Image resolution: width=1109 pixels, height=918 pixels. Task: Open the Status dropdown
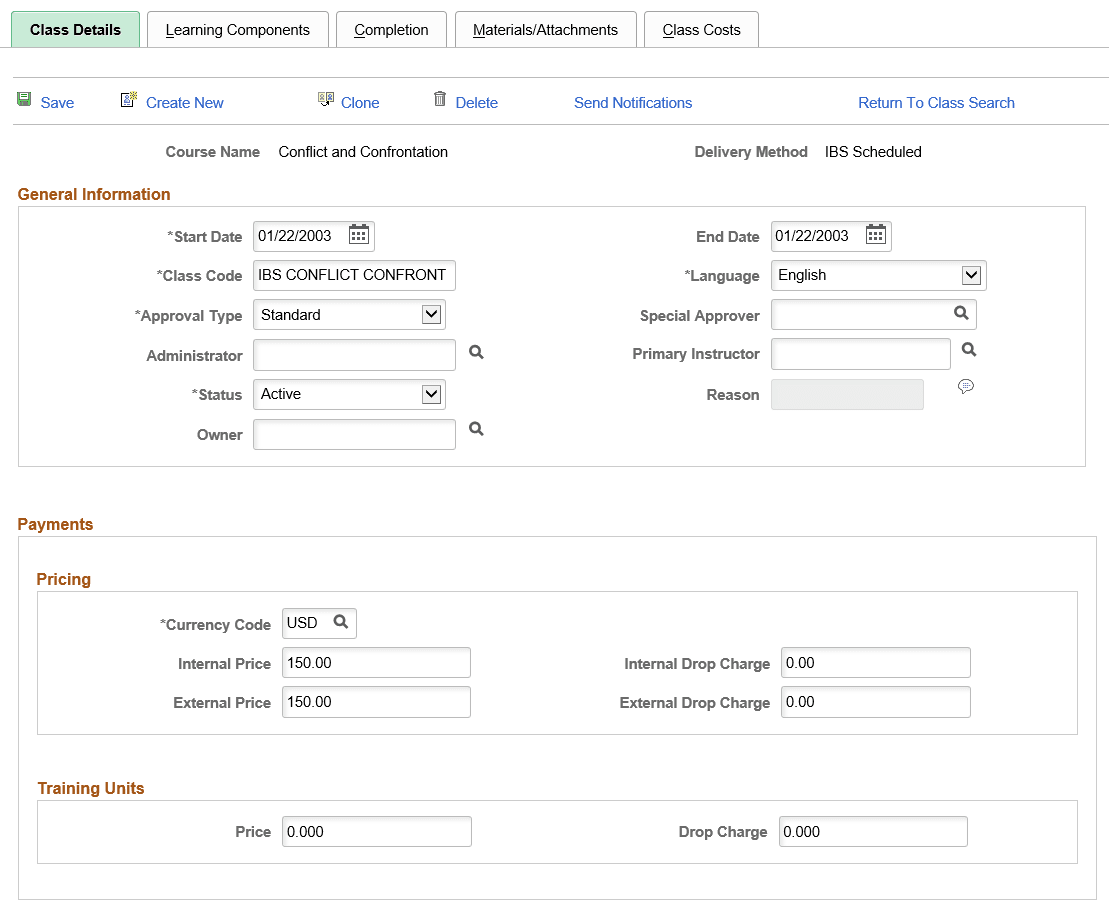click(431, 393)
